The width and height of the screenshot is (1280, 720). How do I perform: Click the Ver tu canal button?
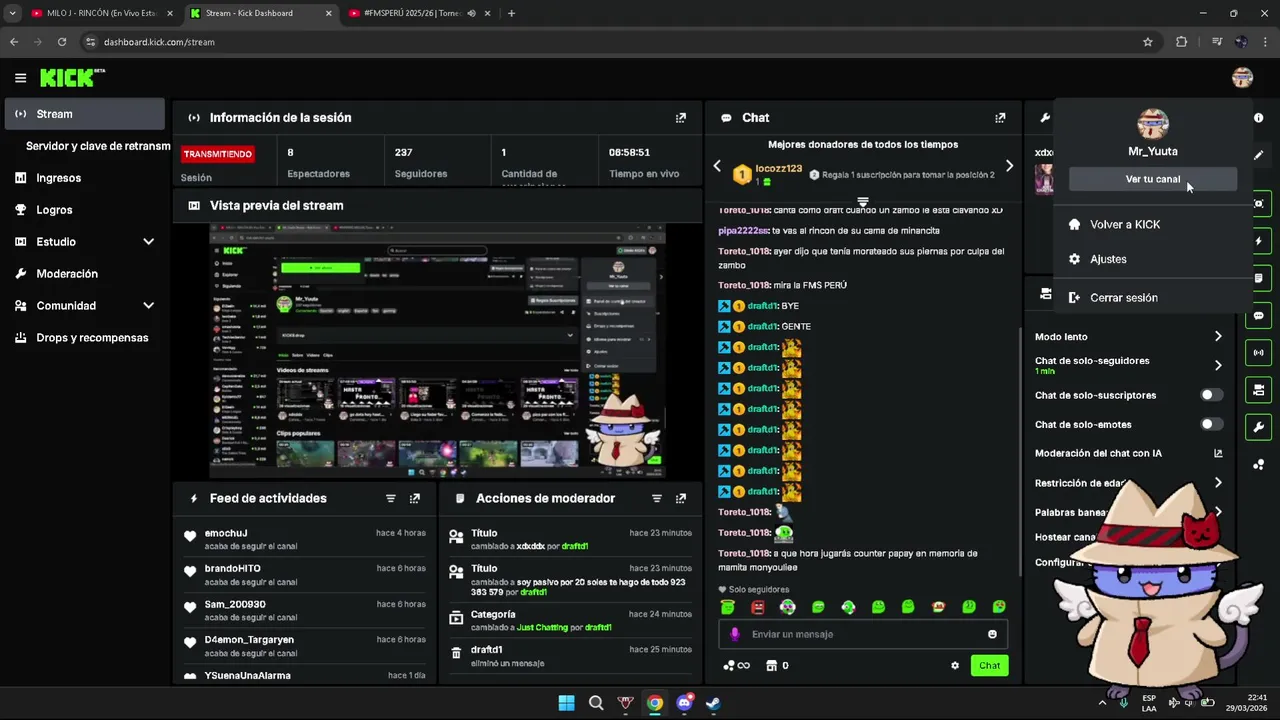pos(1153,179)
